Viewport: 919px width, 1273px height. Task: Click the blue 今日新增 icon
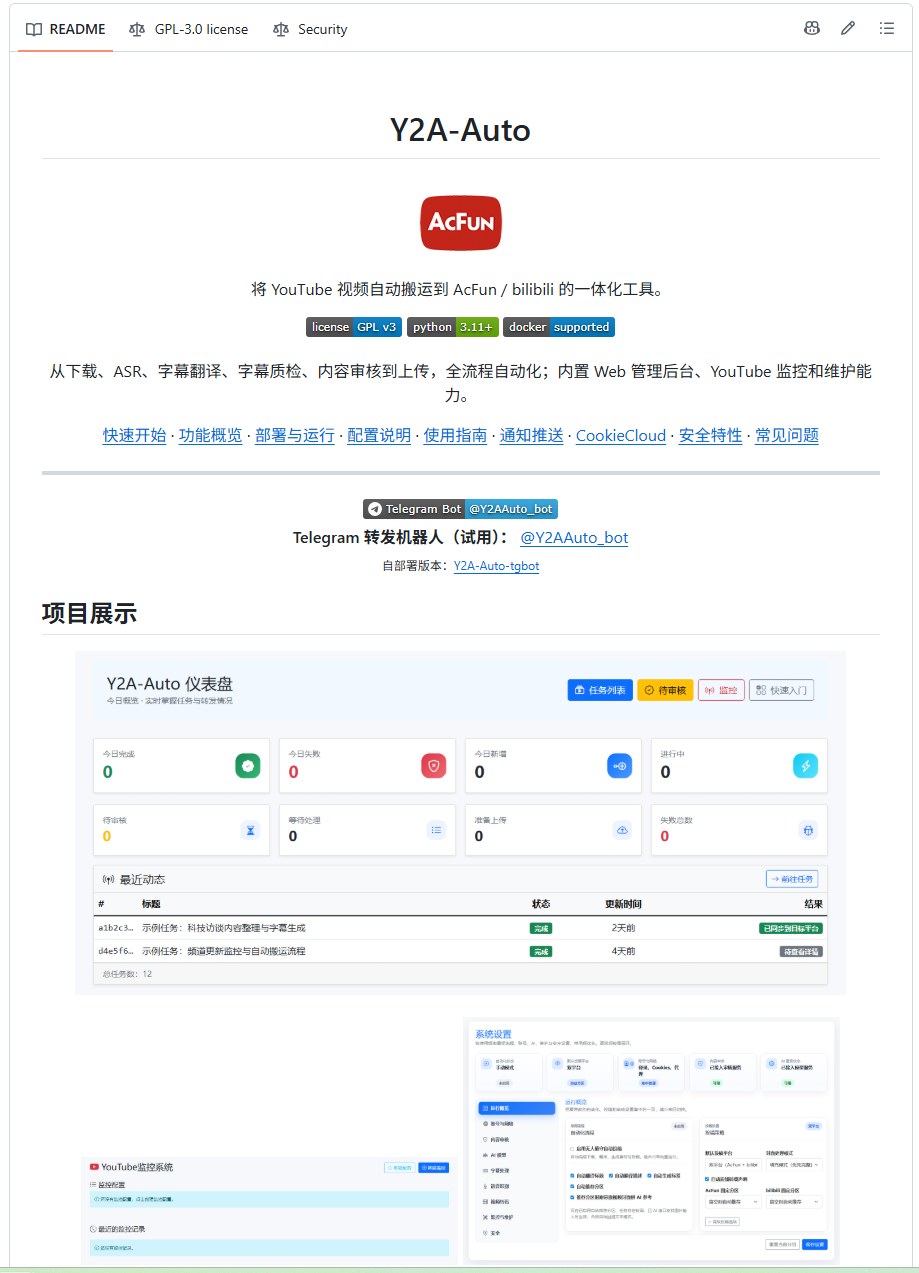pyautogui.click(x=619, y=766)
